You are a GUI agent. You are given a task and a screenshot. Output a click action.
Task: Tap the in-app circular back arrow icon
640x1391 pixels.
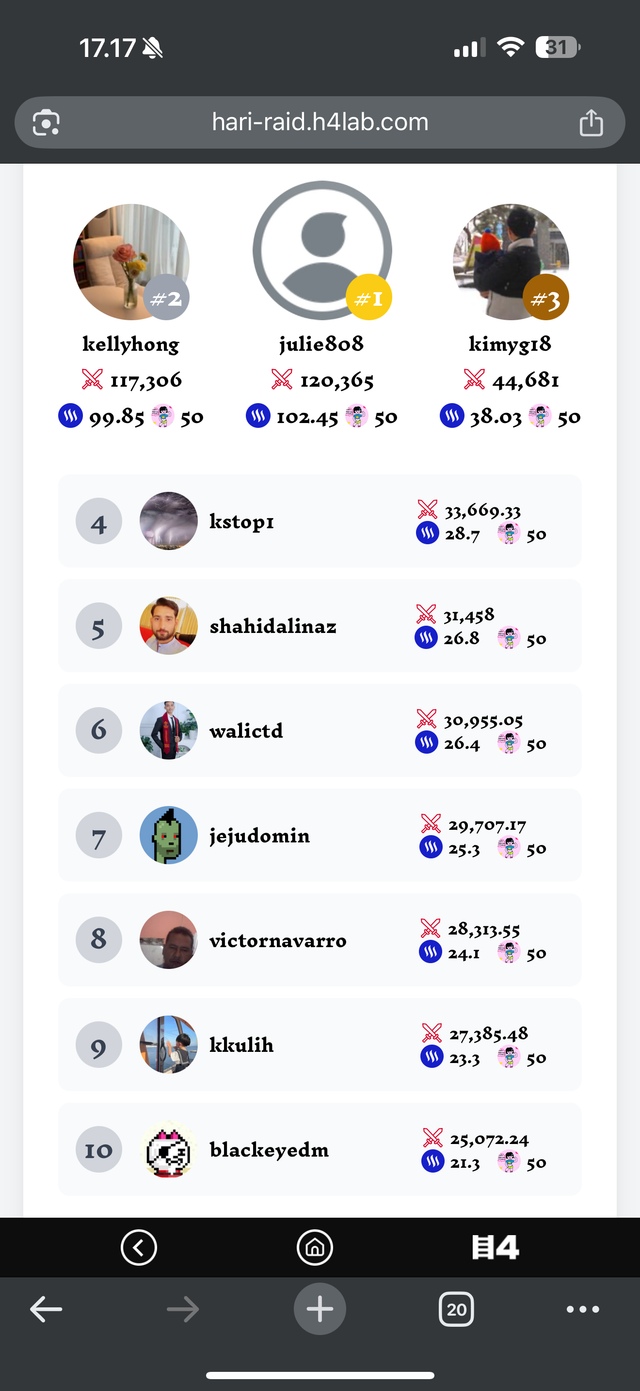click(x=138, y=1247)
